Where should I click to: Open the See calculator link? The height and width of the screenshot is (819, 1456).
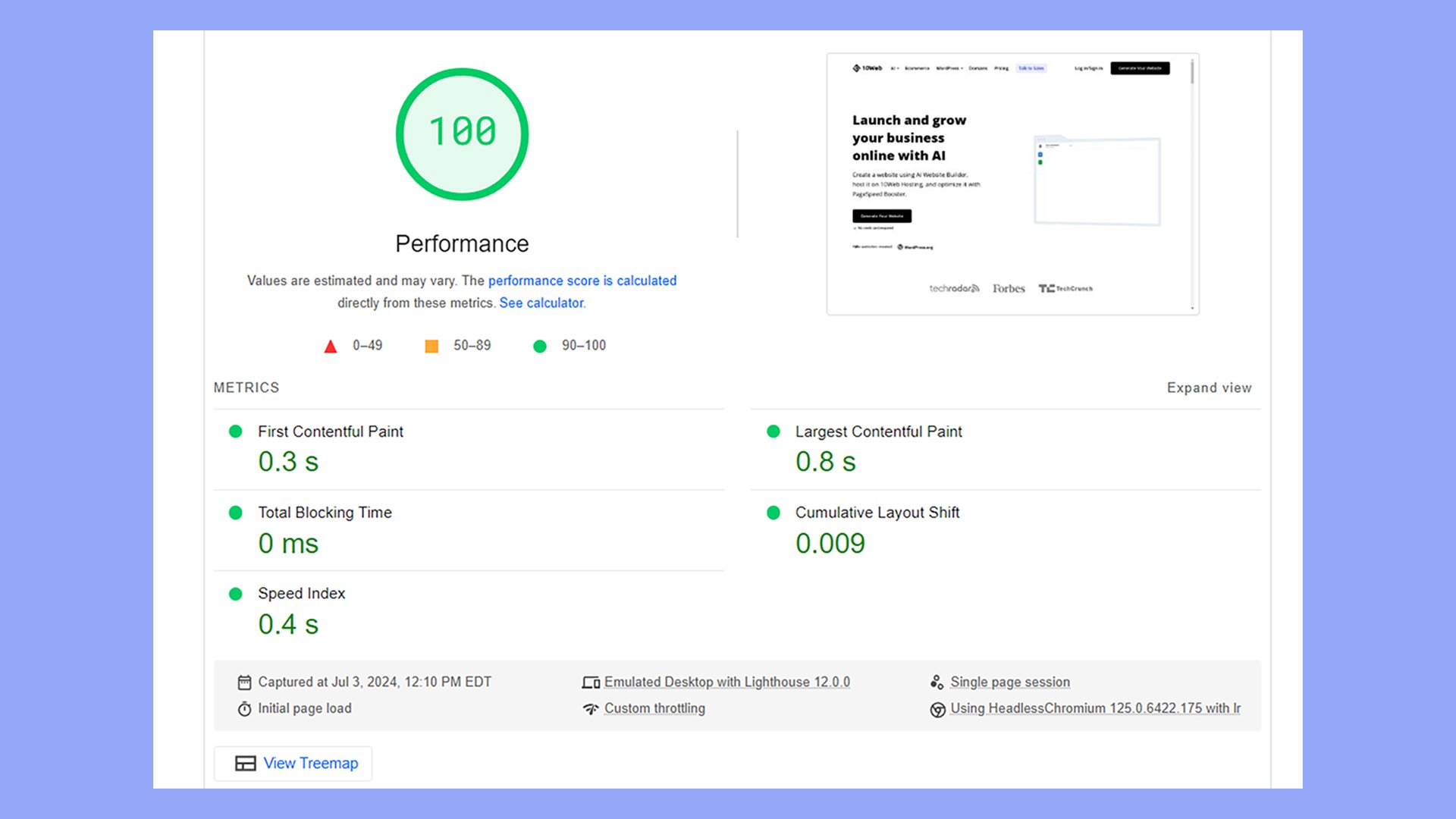click(x=542, y=303)
